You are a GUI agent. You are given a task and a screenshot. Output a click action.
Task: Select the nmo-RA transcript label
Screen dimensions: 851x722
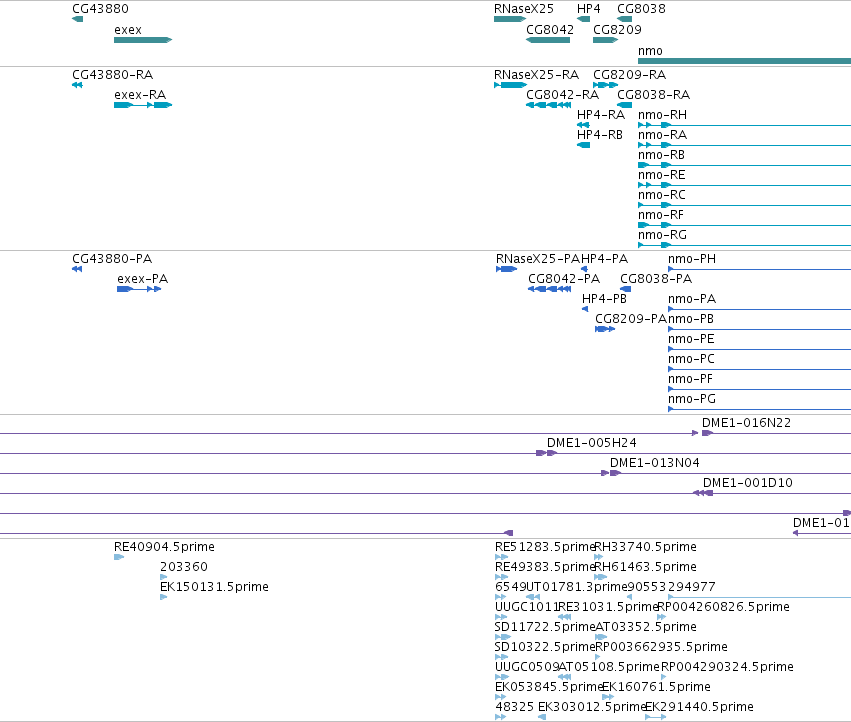662,135
